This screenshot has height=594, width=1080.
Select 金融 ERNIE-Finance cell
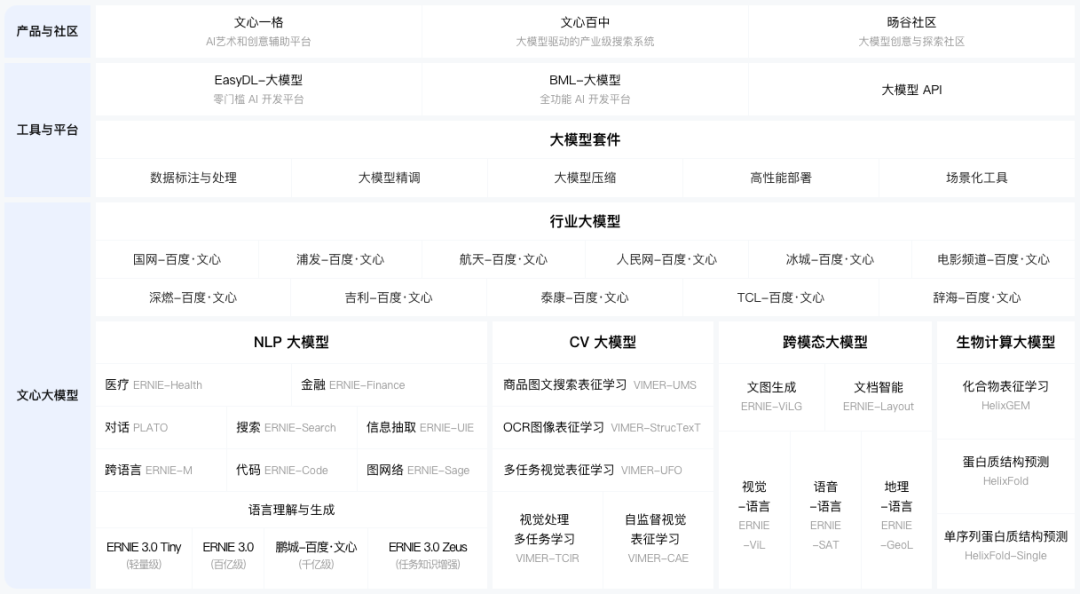[x=389, y=385]
